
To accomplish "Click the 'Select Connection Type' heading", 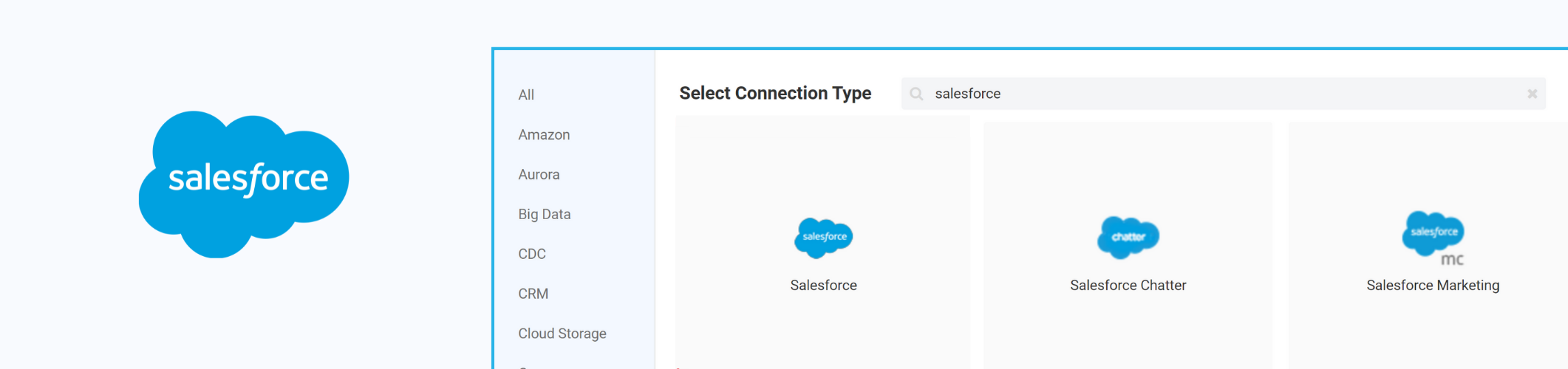I will (774, 94).
